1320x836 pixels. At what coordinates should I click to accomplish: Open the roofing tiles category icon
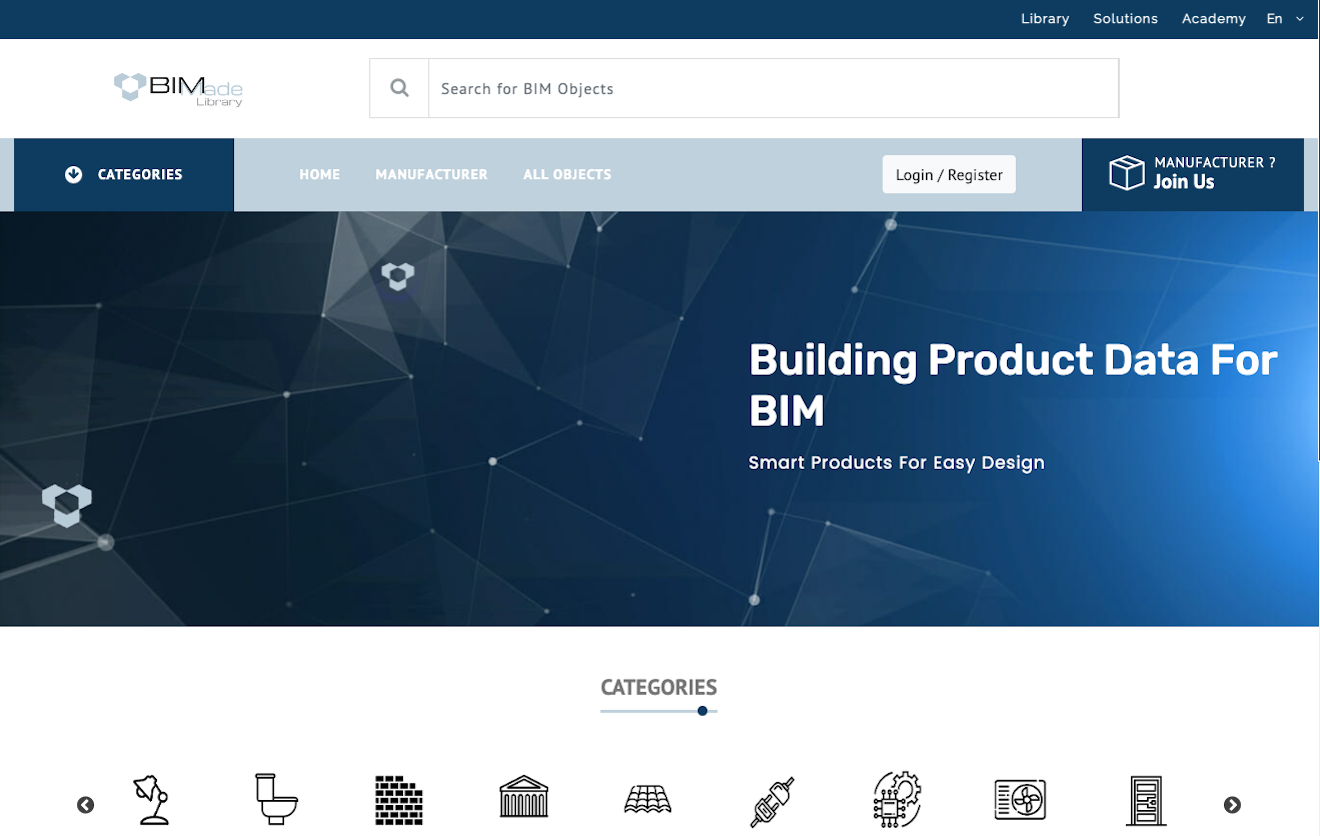(647, 797)
